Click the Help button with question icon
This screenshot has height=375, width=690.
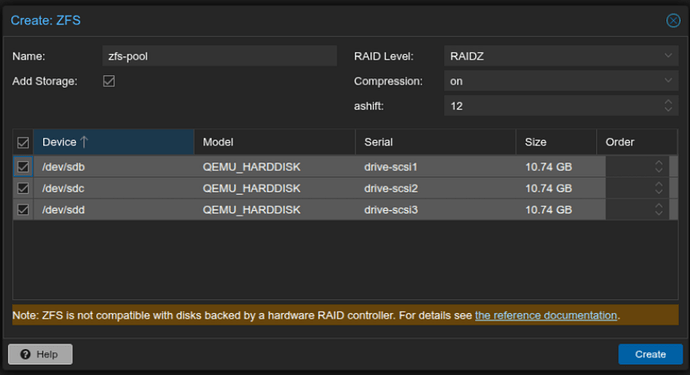pyautogui.click(x=40, y=354)
